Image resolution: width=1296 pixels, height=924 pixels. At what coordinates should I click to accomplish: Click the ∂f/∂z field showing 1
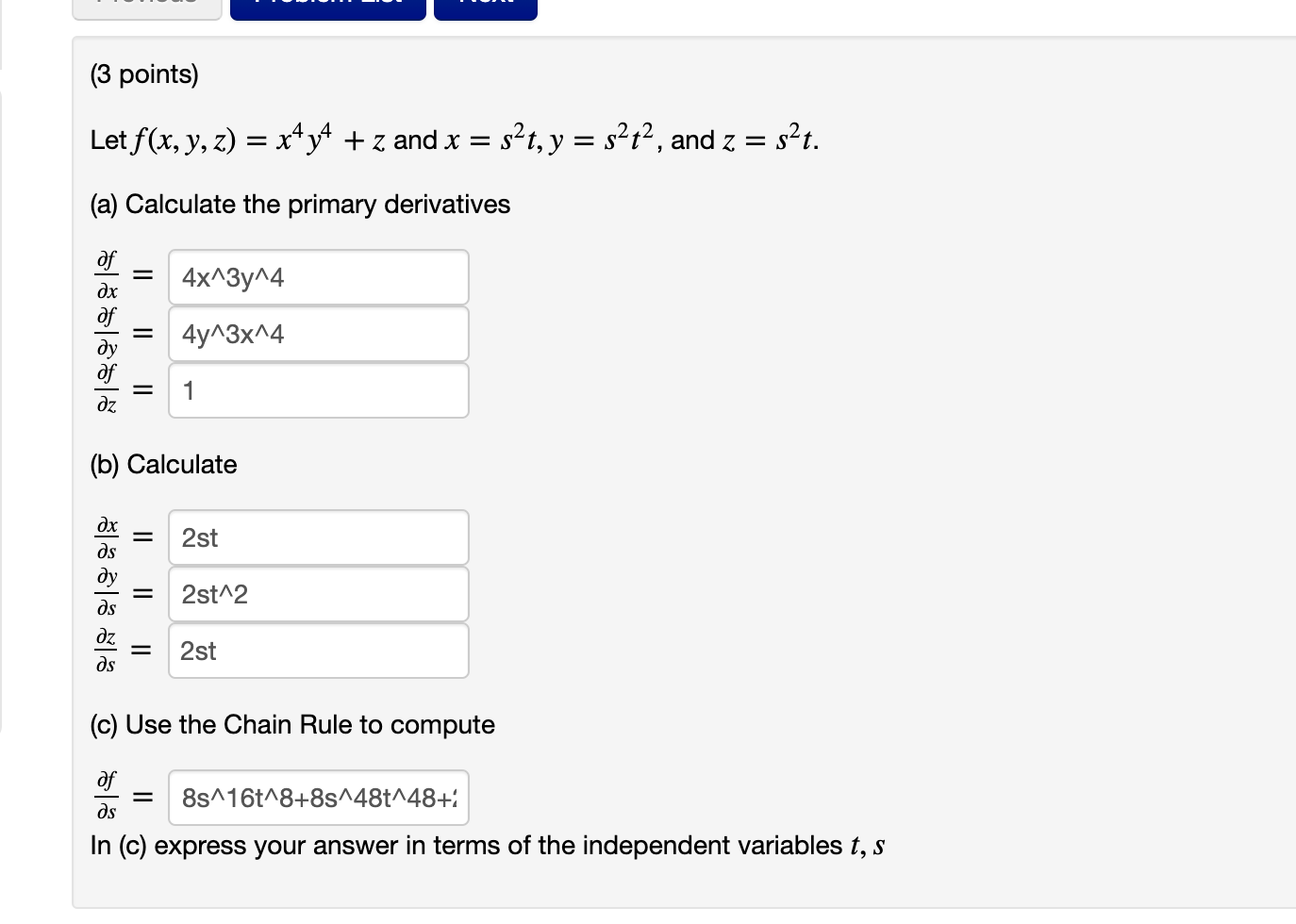319,390
